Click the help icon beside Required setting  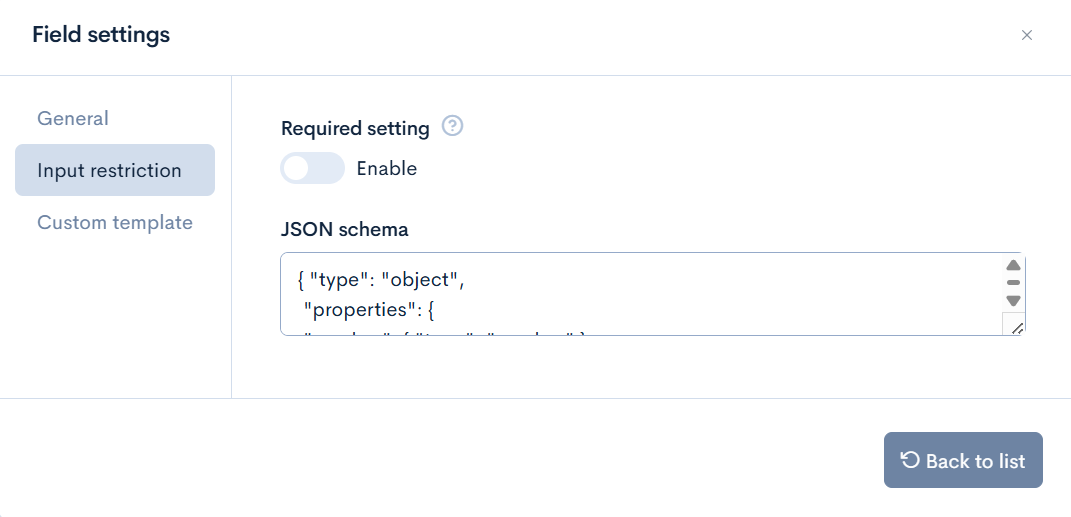pyautogui.click(x=453, y=127)
